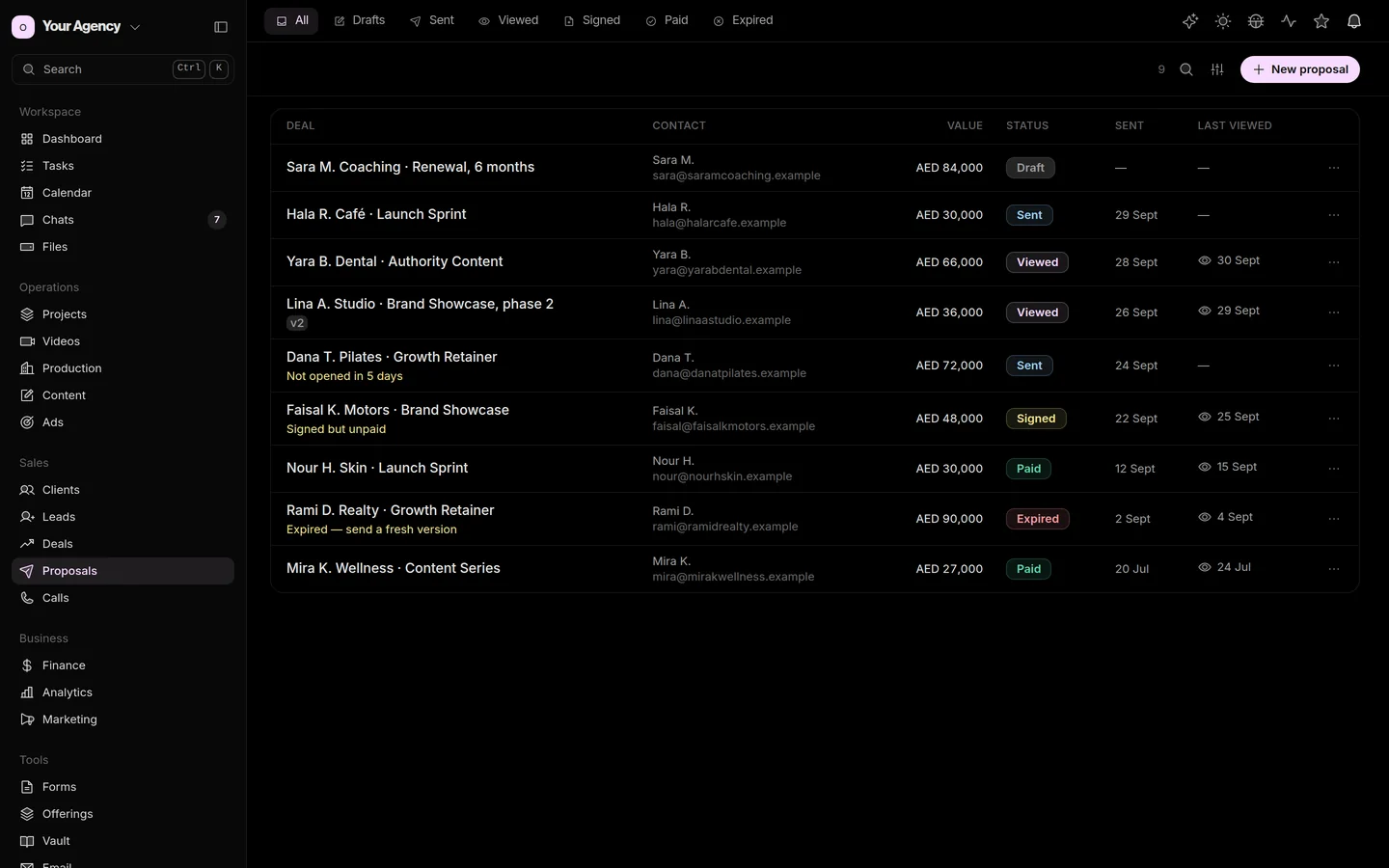Open the activity pulse icon
The width and height of the screenshot is (1389, 868).
[x=1289, y=21]
